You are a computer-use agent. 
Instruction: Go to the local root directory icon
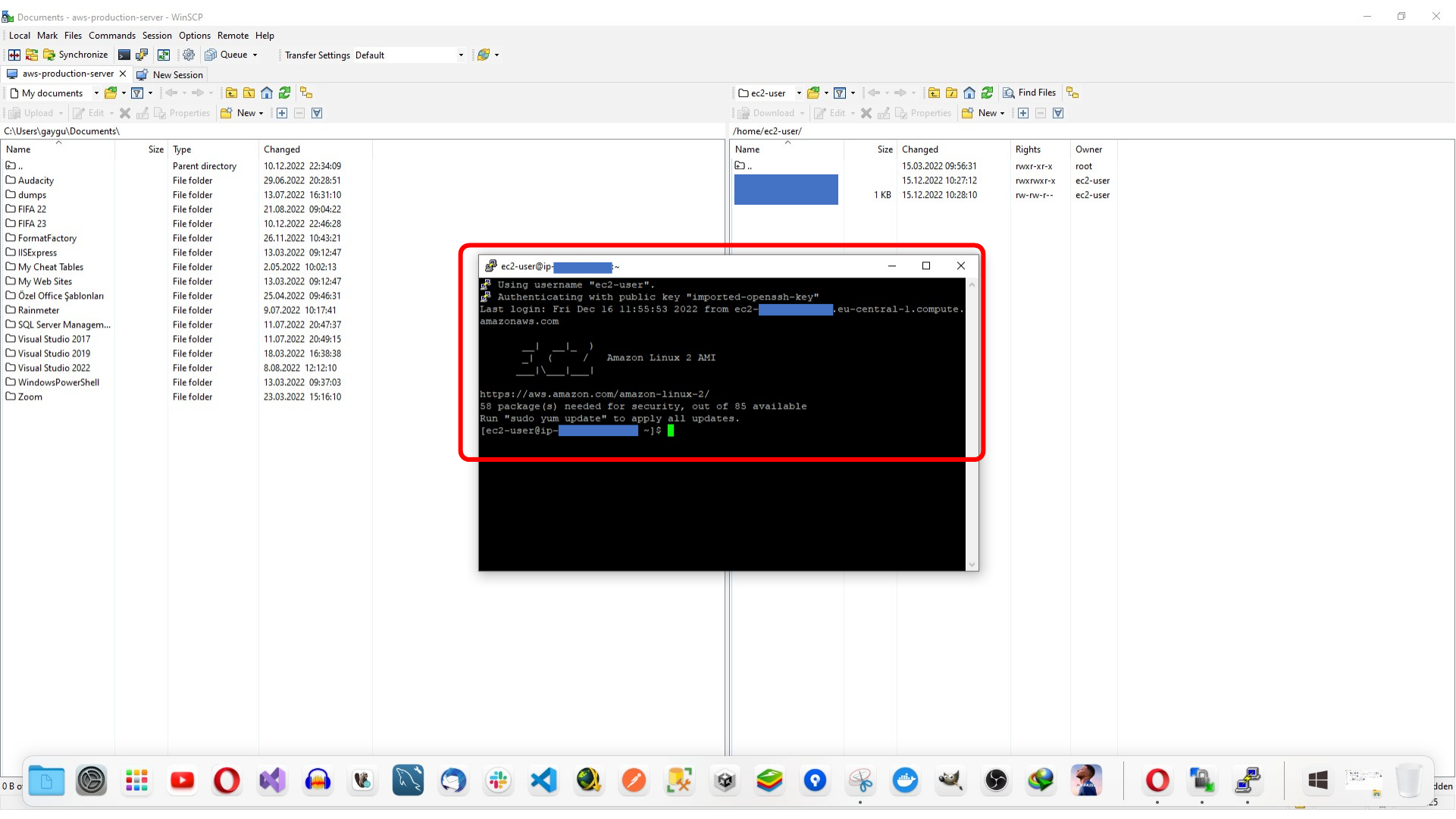pos(249,93)
